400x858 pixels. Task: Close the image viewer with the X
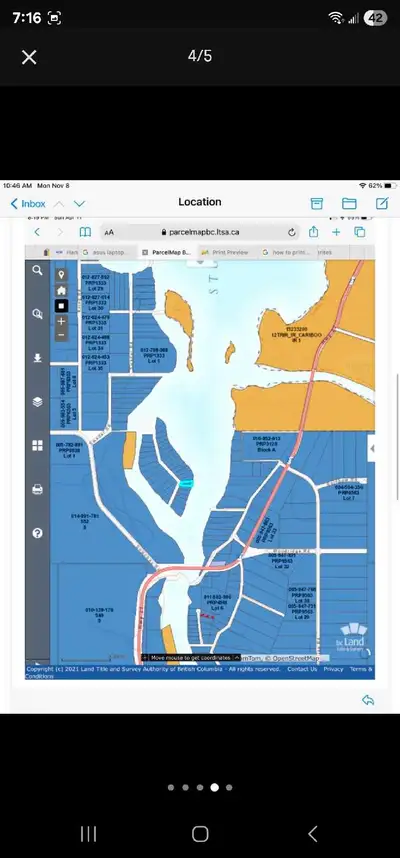pos(29,57)
